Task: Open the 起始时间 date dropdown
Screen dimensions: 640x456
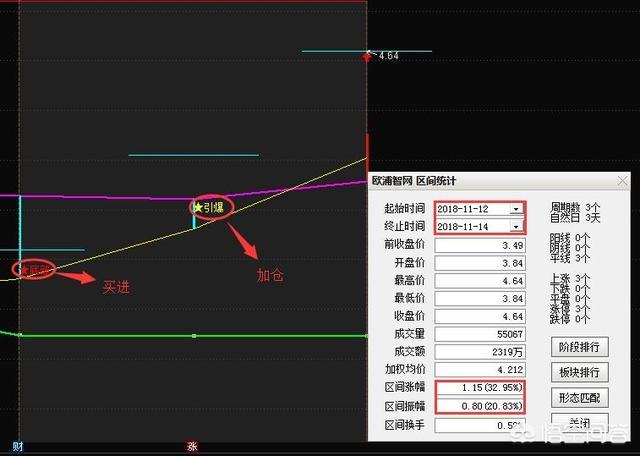Action: (x=516, y=209)
